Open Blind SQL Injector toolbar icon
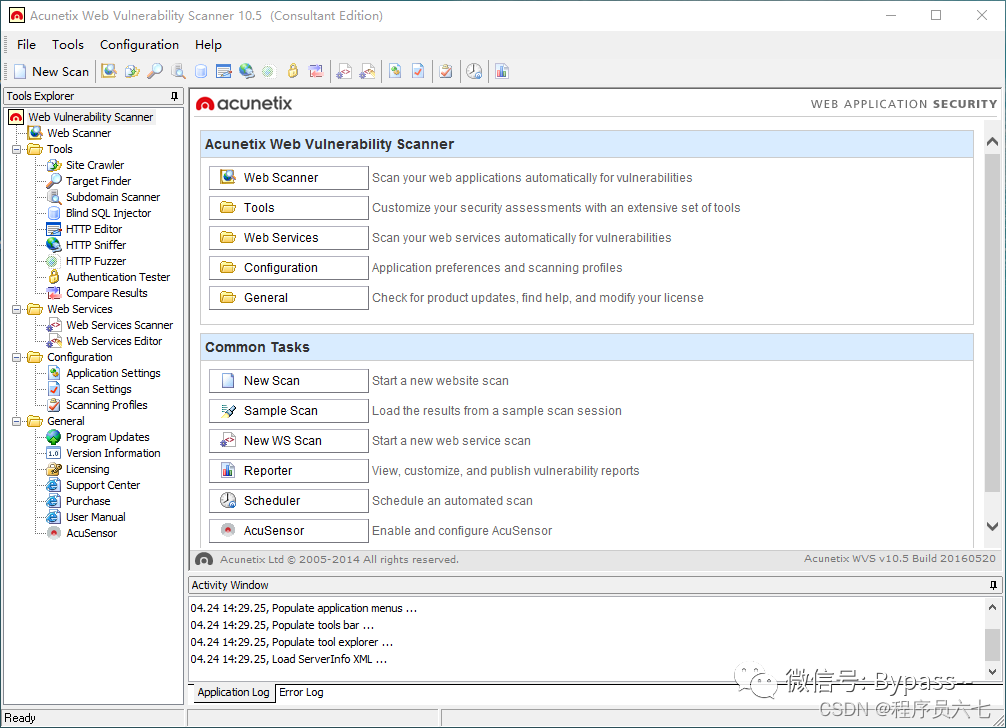 tap(201, 71)
